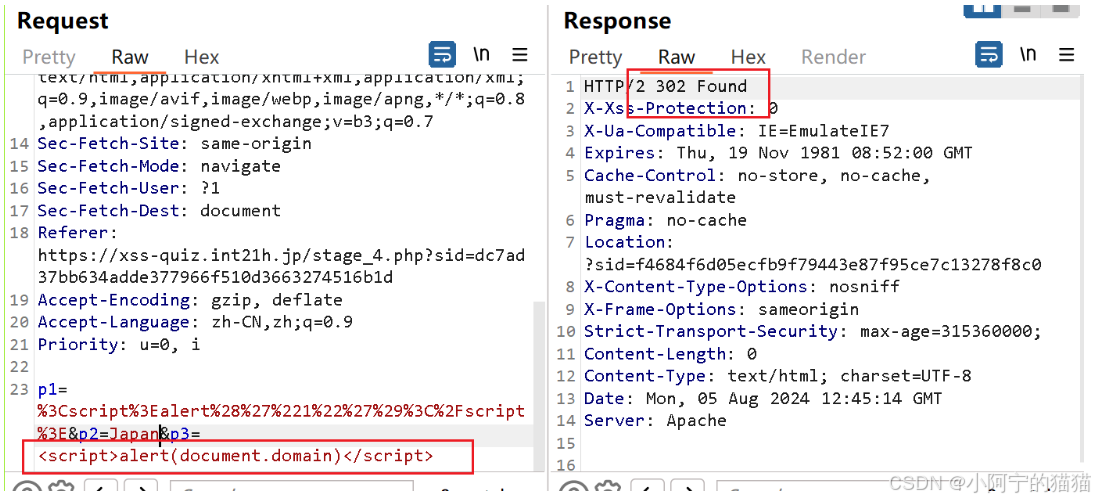
Task: Open the Response panel hamburger menu
Action: (x=1066, y=55)
